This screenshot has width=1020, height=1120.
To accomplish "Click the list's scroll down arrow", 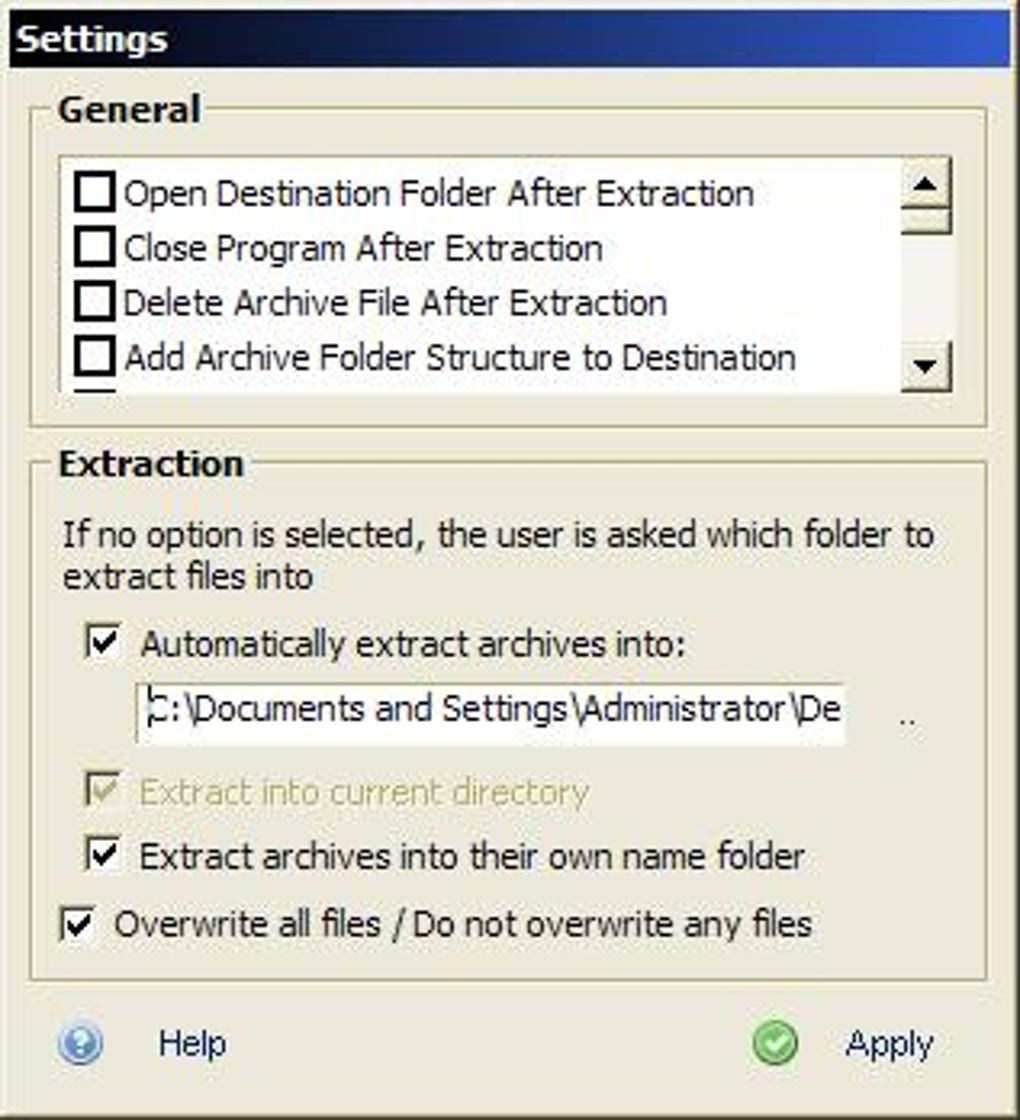I will pos(925,366).
